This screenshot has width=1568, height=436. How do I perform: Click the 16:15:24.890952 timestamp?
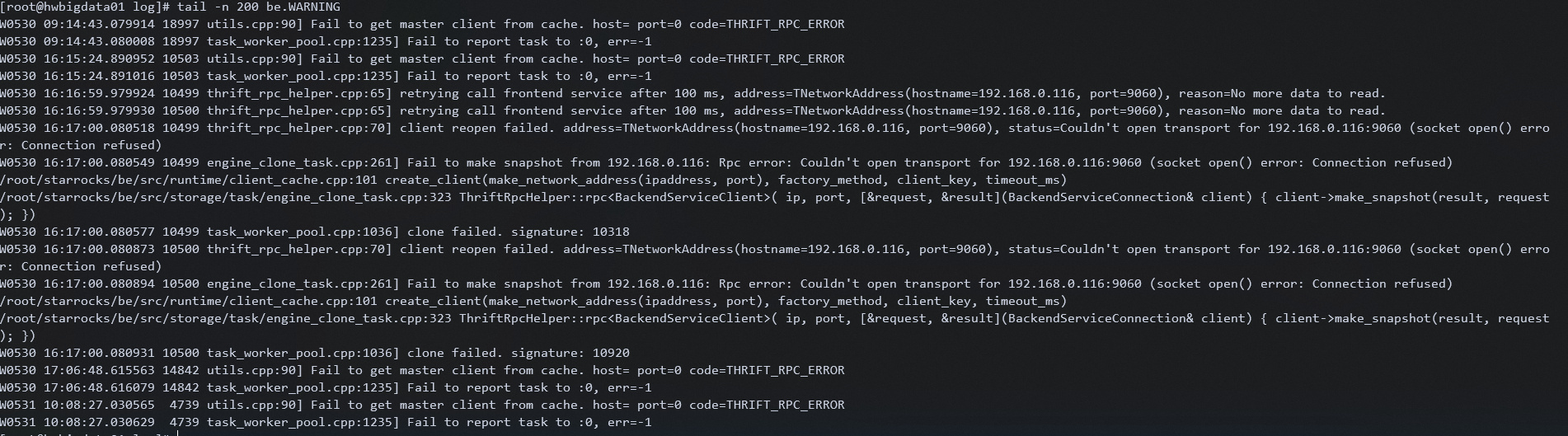pos(99,59)
